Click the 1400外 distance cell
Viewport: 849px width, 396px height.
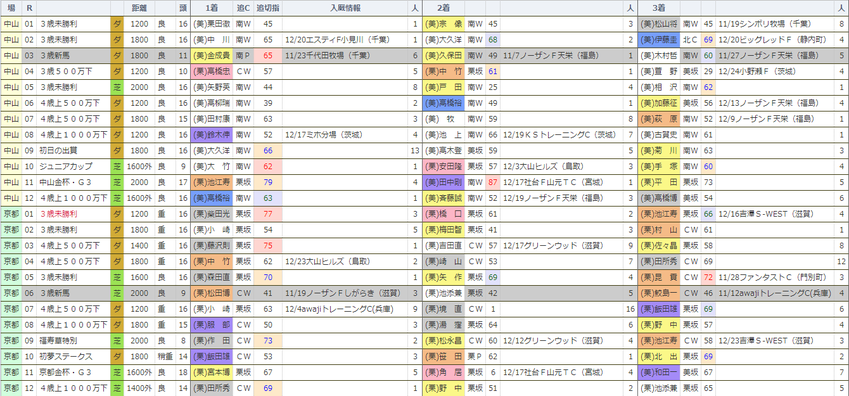point(139,387)
